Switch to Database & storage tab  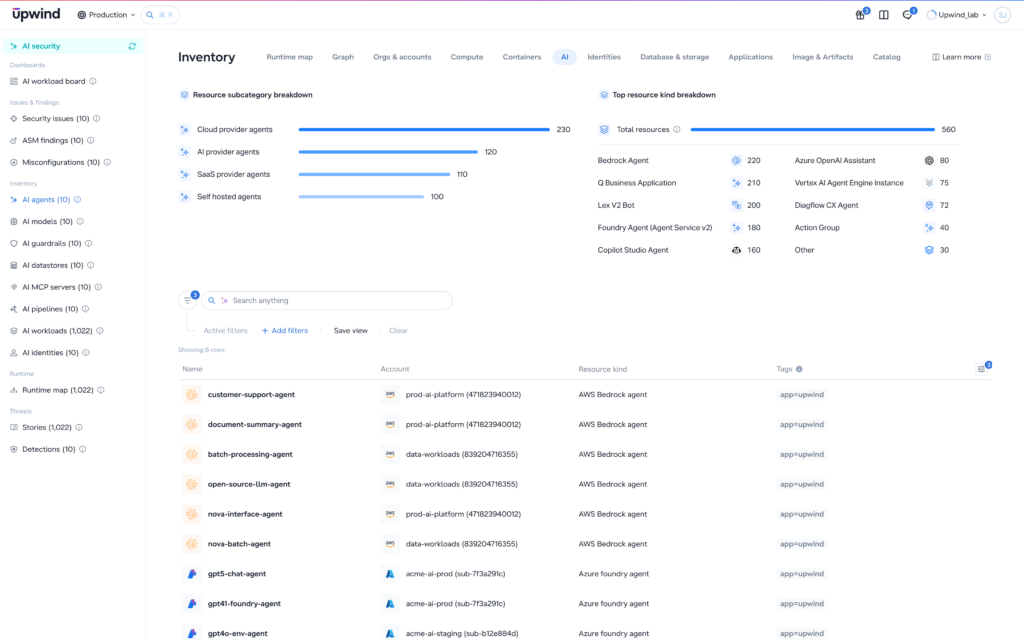[x=675, y=57]
